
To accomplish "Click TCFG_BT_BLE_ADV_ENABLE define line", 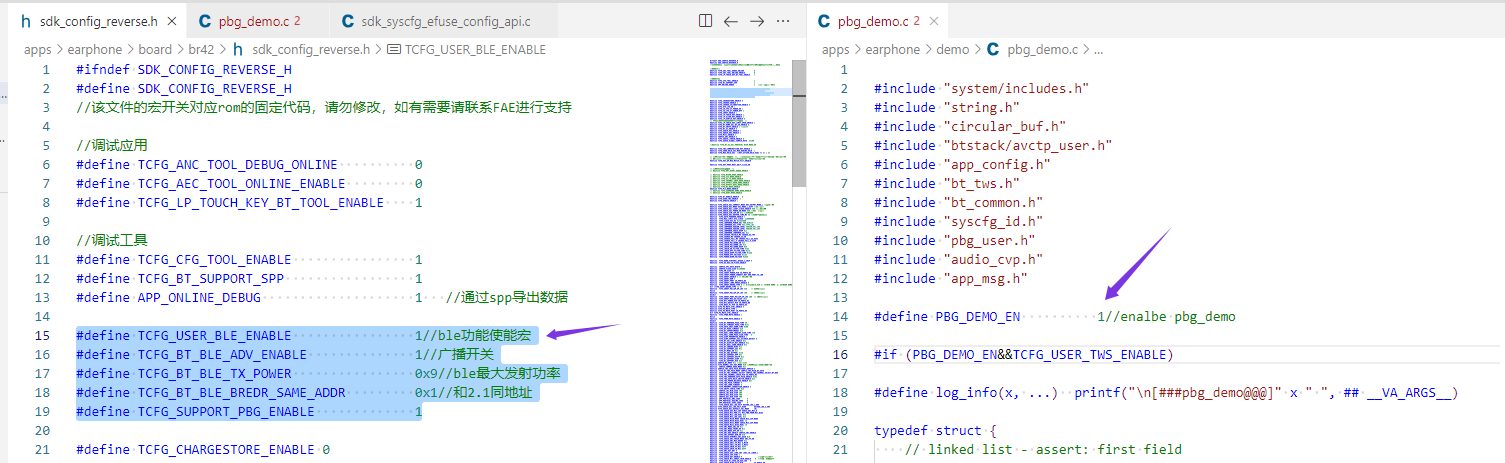I will (286, 354).
